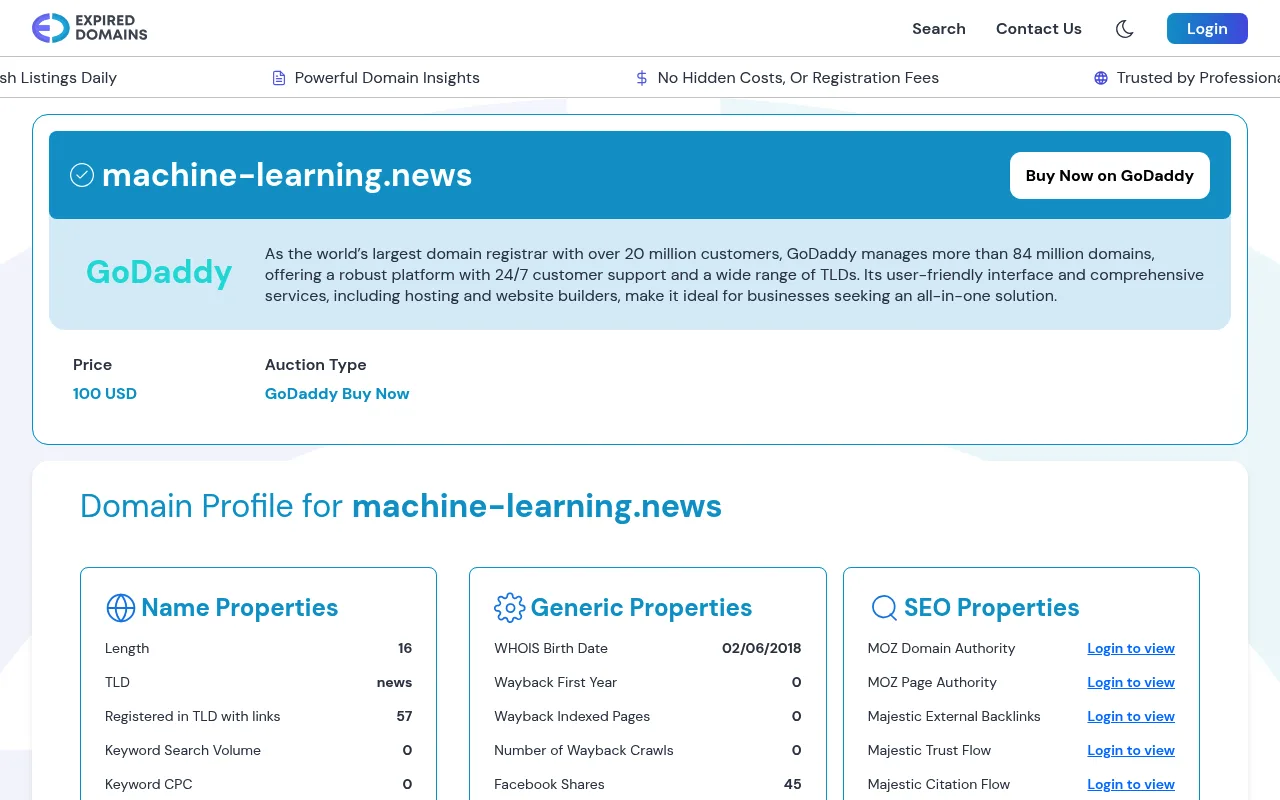
Task: Click Buy Now on GoDaddy button
Action: point(1110,175)
